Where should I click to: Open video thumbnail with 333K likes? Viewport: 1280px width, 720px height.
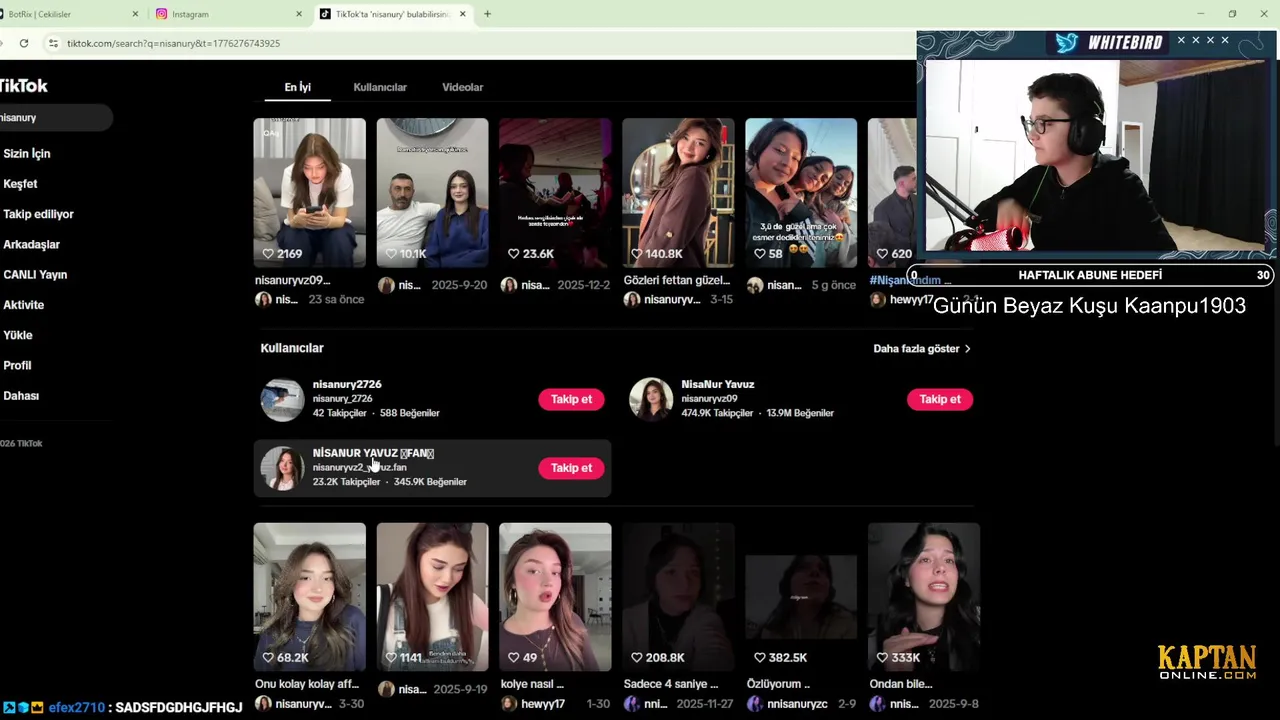(x=924, y=596)
